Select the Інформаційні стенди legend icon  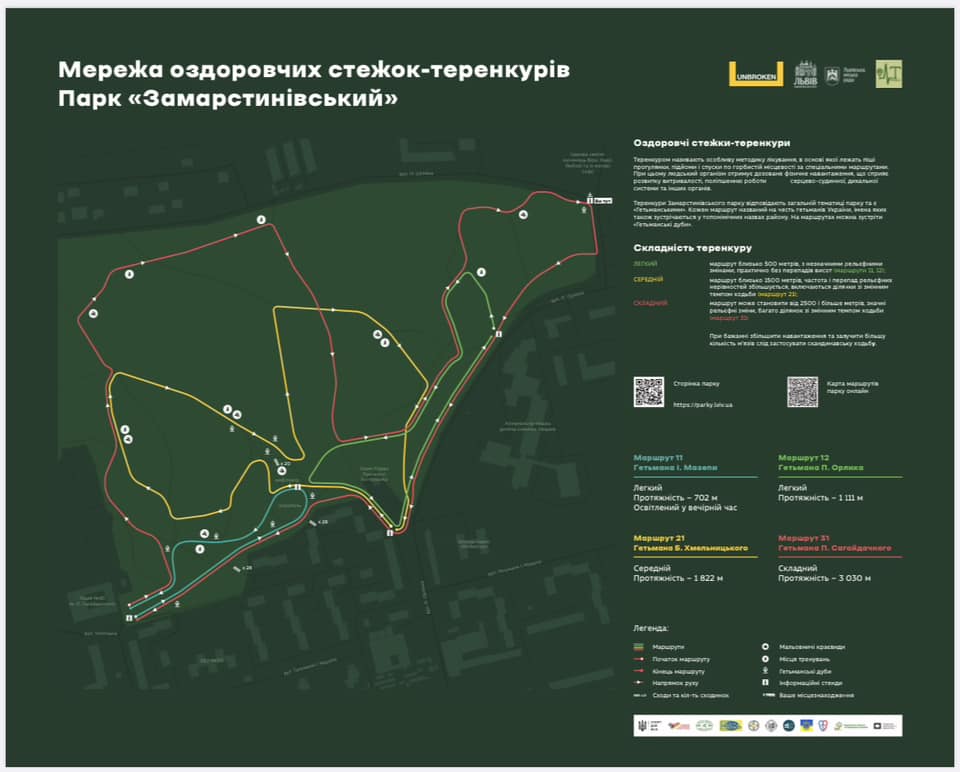(x=765, y=683)
